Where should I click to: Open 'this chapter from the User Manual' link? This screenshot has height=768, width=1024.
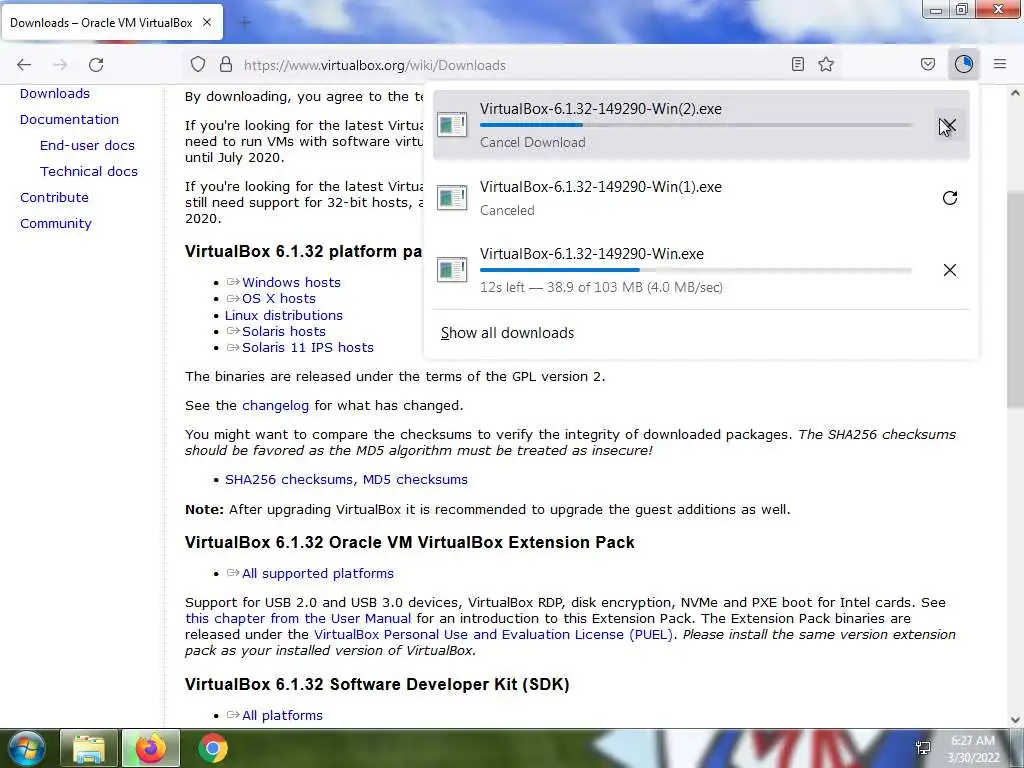click(x=298, y=618)
